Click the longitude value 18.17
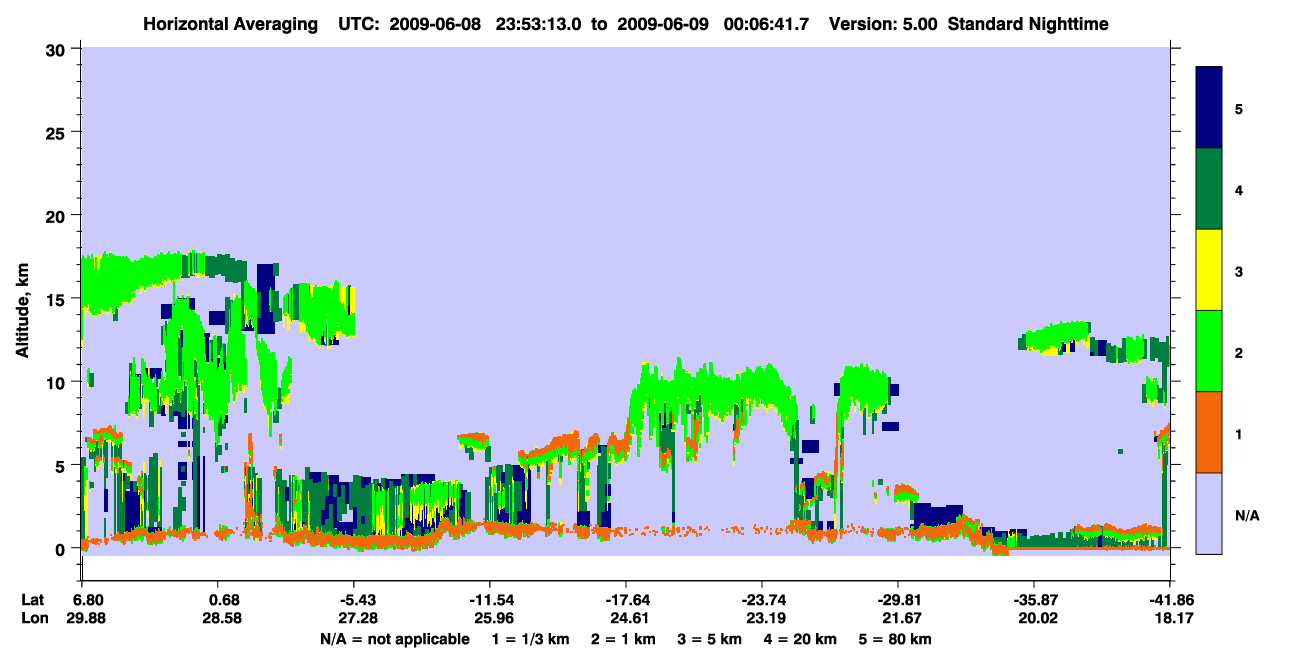 pos(1174,619)
